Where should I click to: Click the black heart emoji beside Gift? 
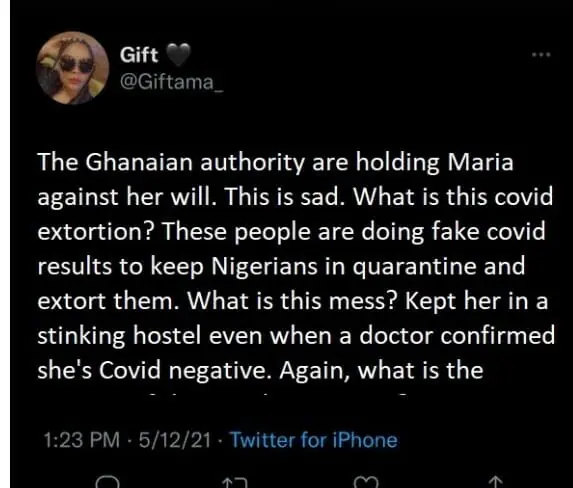pyautogui.click(x=178, y=55)
